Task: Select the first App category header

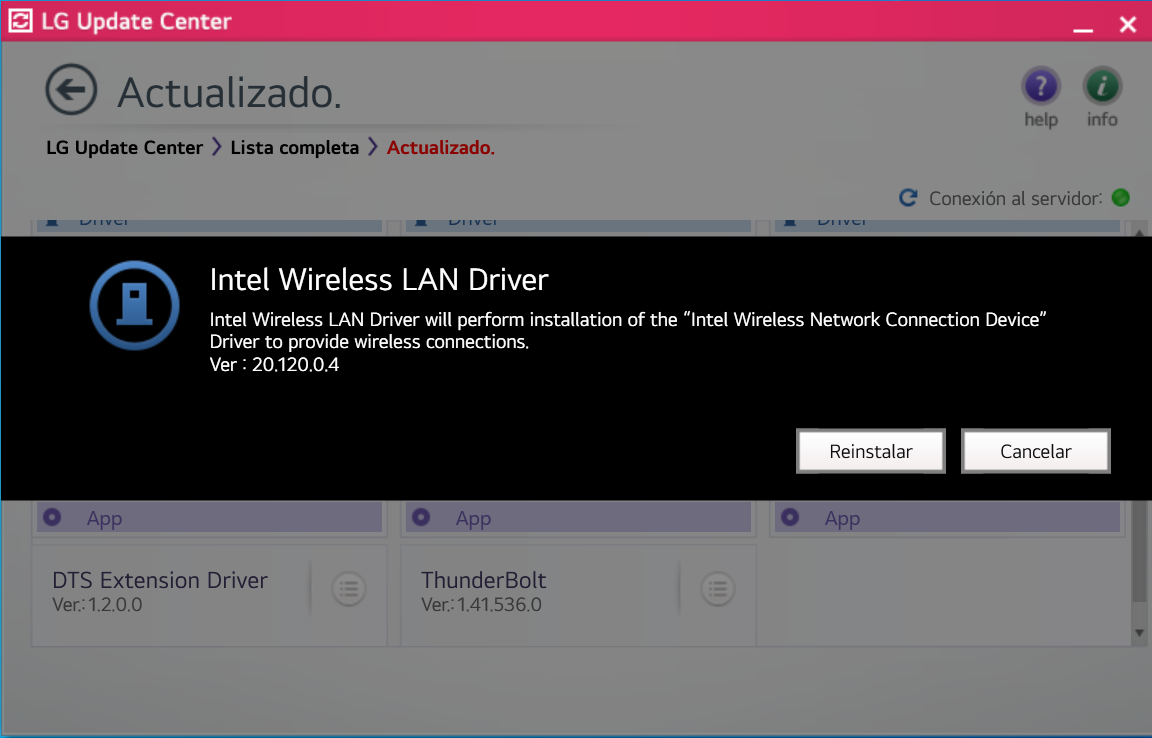Action: point(209,517)
